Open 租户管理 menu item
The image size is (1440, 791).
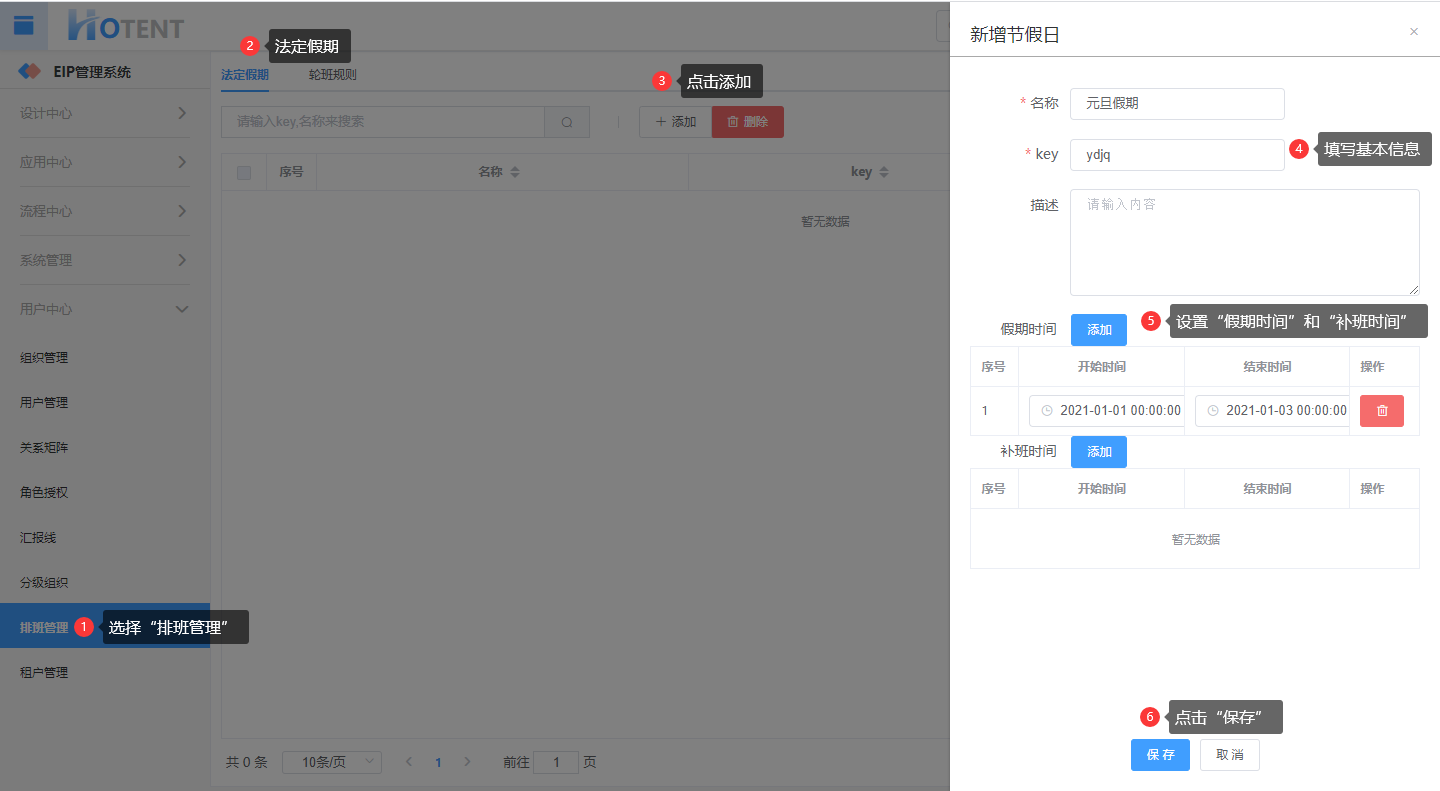click(x=105, y=673)
